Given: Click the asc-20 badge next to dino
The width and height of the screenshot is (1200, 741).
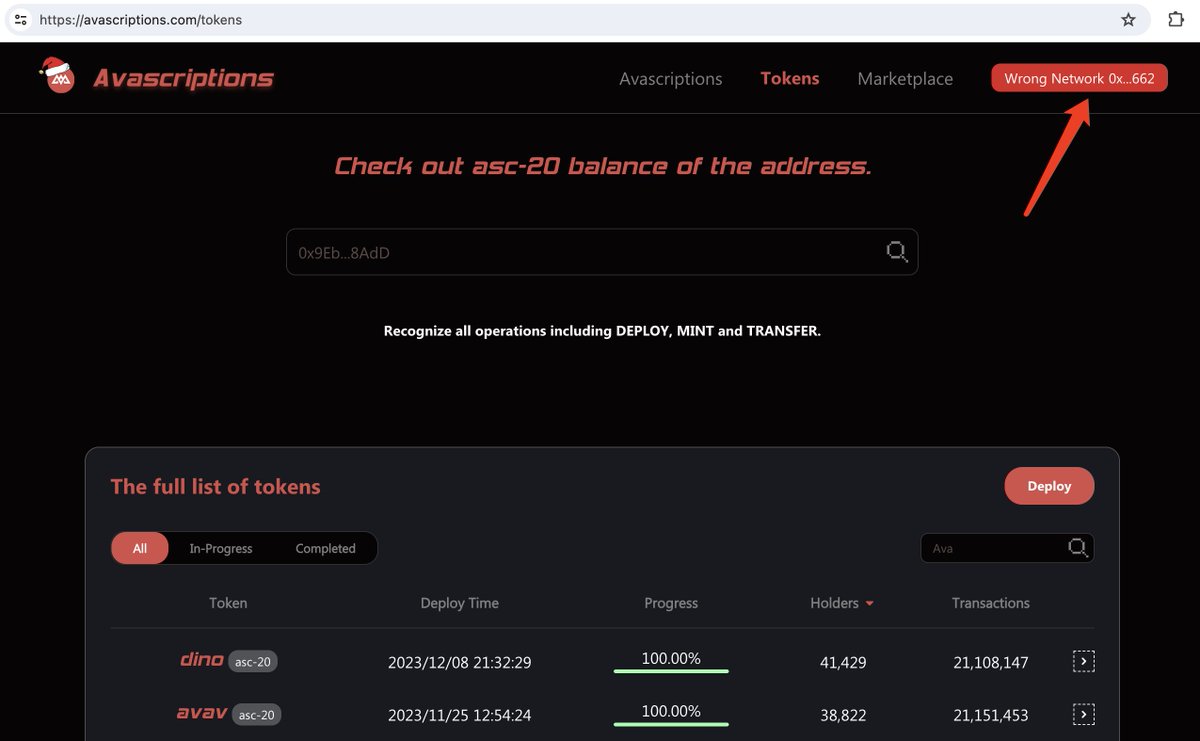Looking at the screenshot, I should 253,661.
